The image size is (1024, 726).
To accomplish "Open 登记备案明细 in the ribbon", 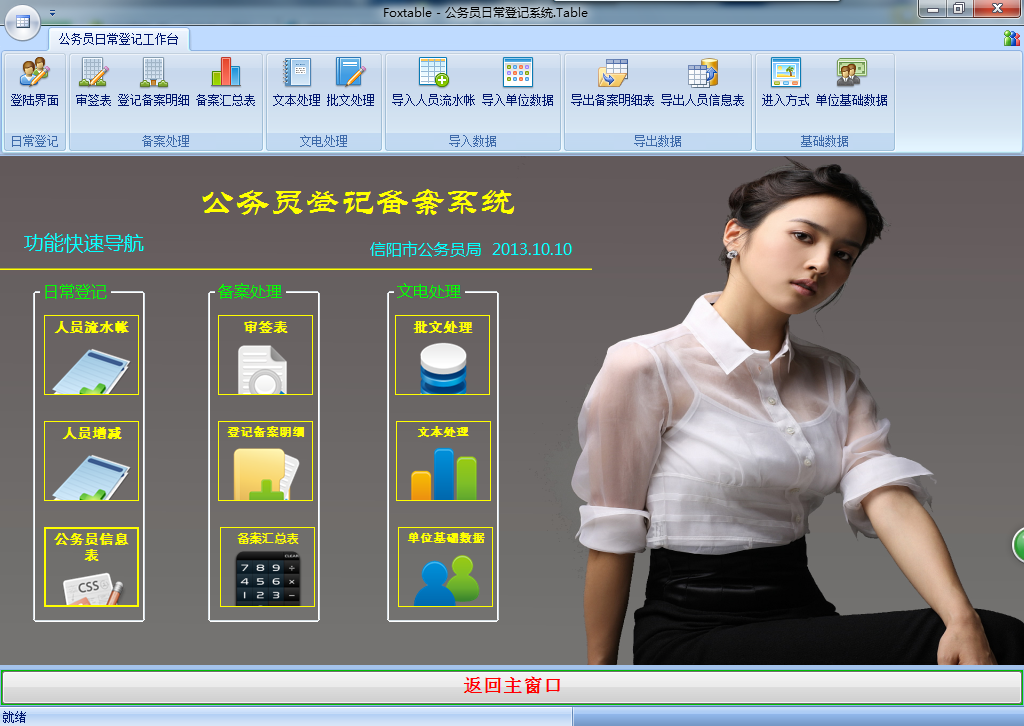I will point(153,82).
